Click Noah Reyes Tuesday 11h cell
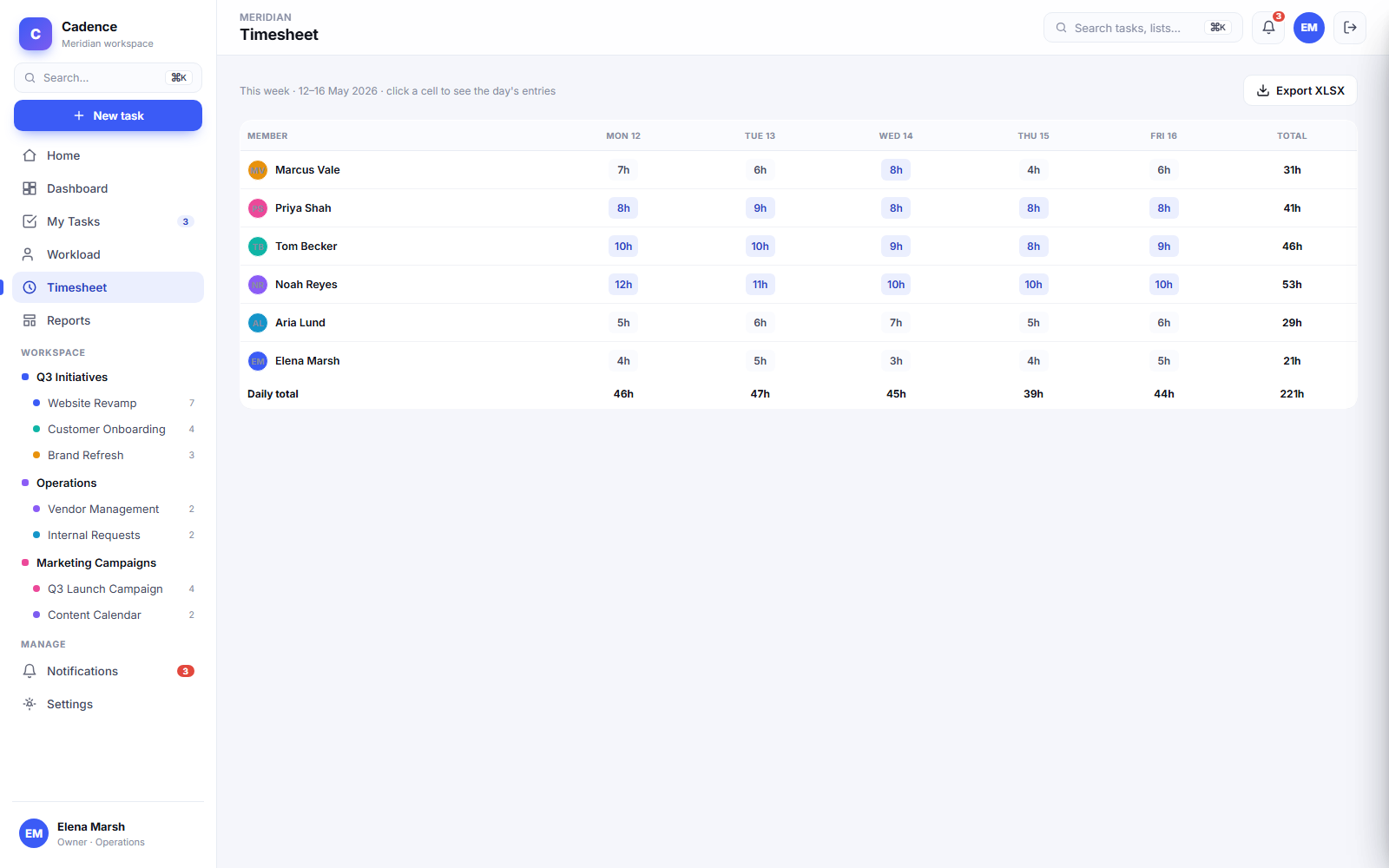 760,285
